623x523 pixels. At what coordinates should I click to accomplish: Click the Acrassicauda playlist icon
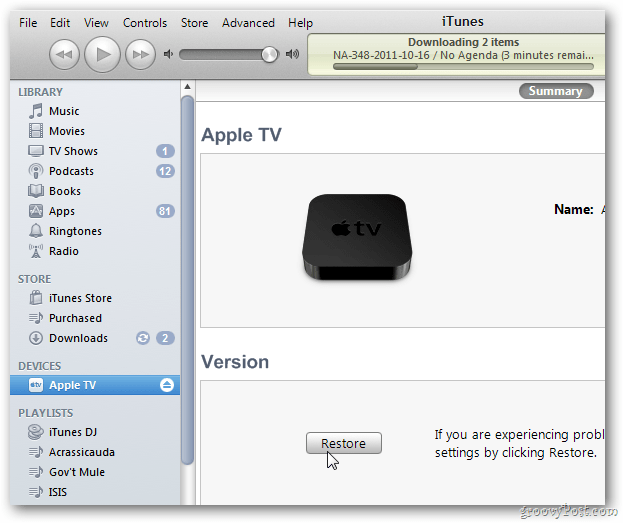point(36,452)
